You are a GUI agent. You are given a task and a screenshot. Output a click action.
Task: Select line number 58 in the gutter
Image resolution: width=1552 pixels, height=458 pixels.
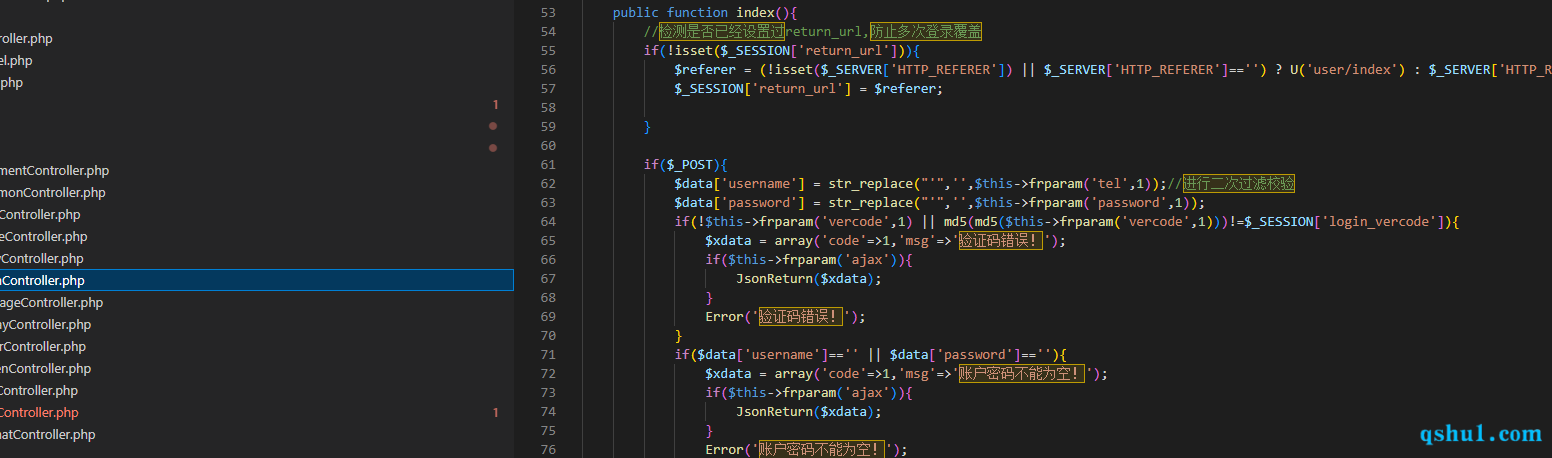tap(546, 108)
